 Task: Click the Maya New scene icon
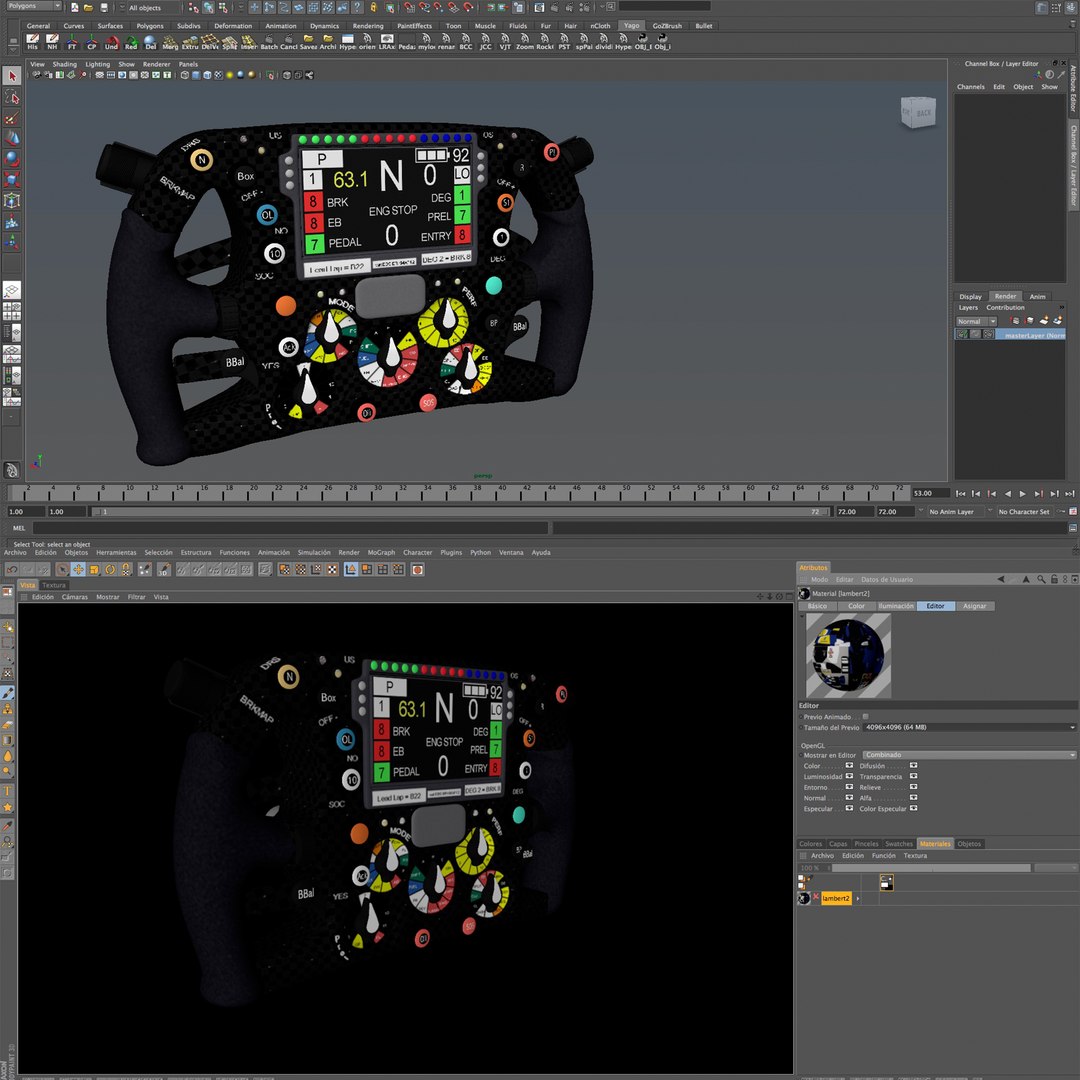(74, 8)
